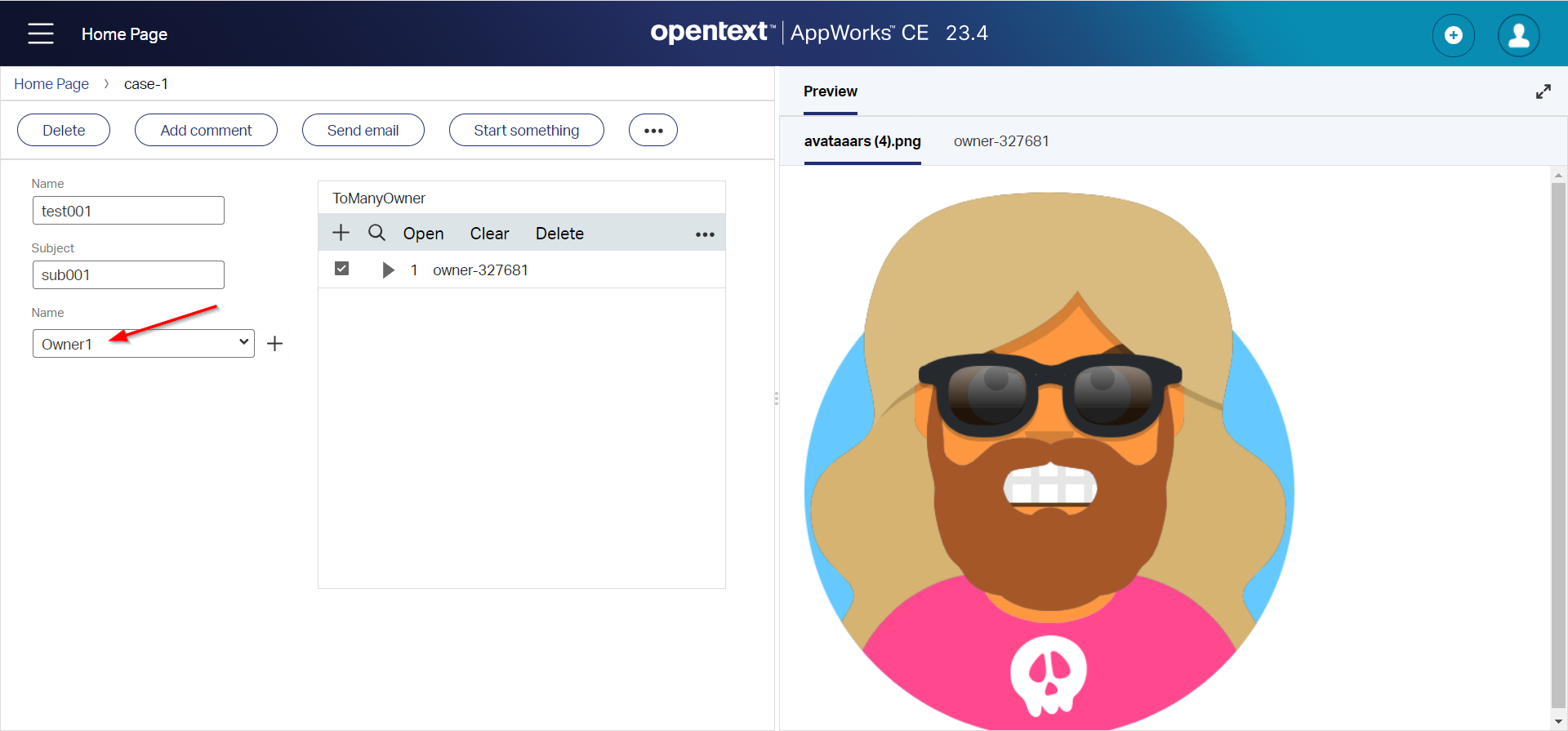The height and width of the screenshot is (731, 1568).
Task: Click the create new plus icon in header
Action: tap(1453, 35)
